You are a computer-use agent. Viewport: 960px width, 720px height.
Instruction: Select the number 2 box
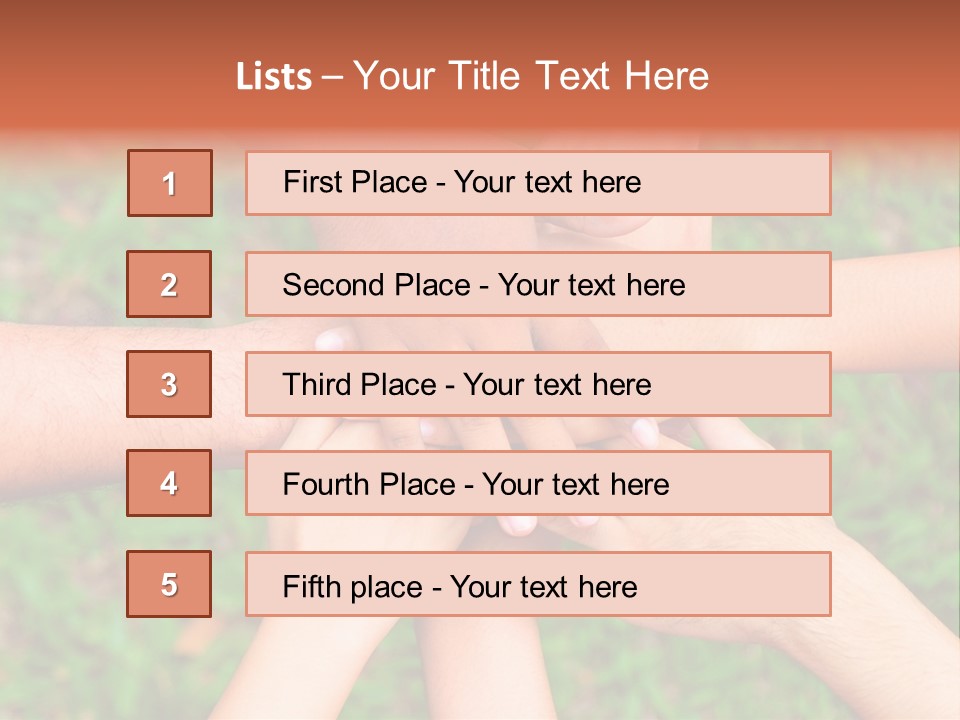pos(169,284)
